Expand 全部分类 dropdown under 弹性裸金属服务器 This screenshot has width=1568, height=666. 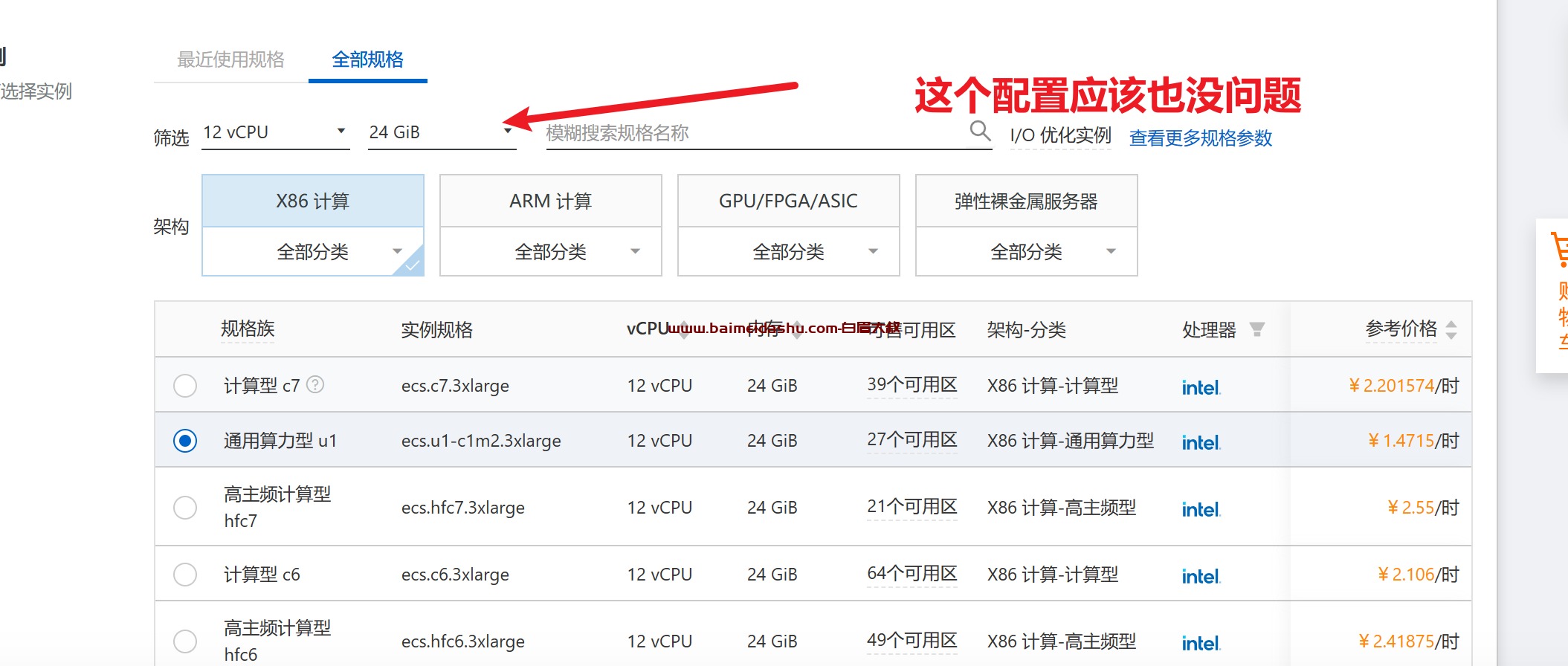click(1027, 252)
